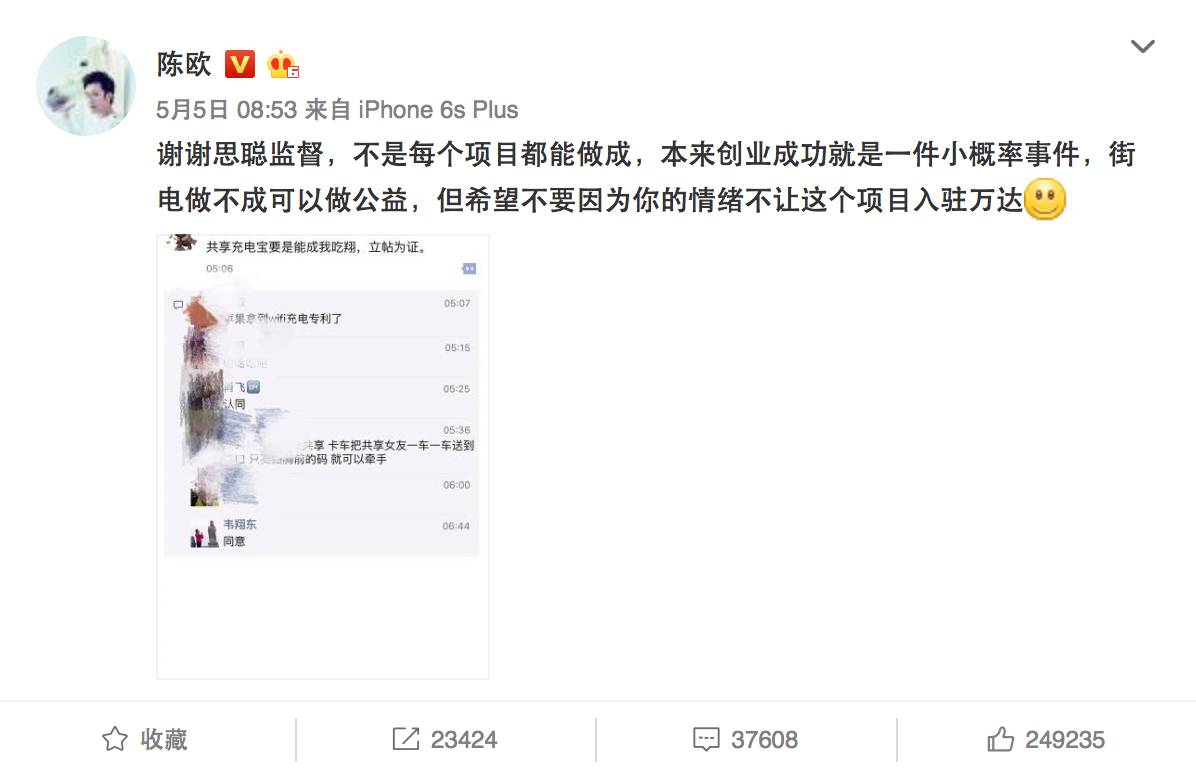Open the post options chevron menu
1196x774 pixels.
1142,47
